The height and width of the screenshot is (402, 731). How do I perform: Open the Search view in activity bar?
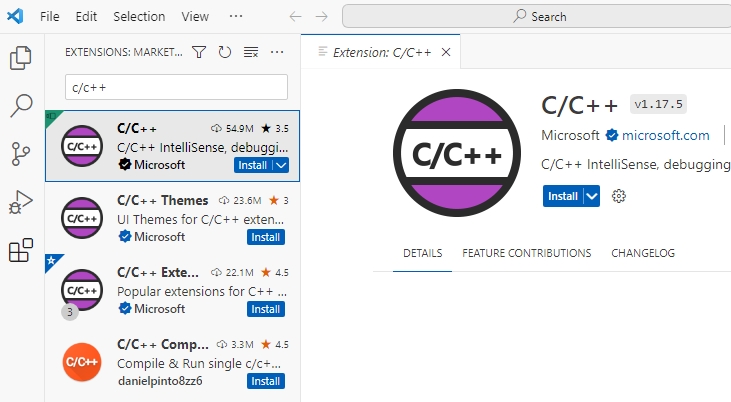pos(21,106)
